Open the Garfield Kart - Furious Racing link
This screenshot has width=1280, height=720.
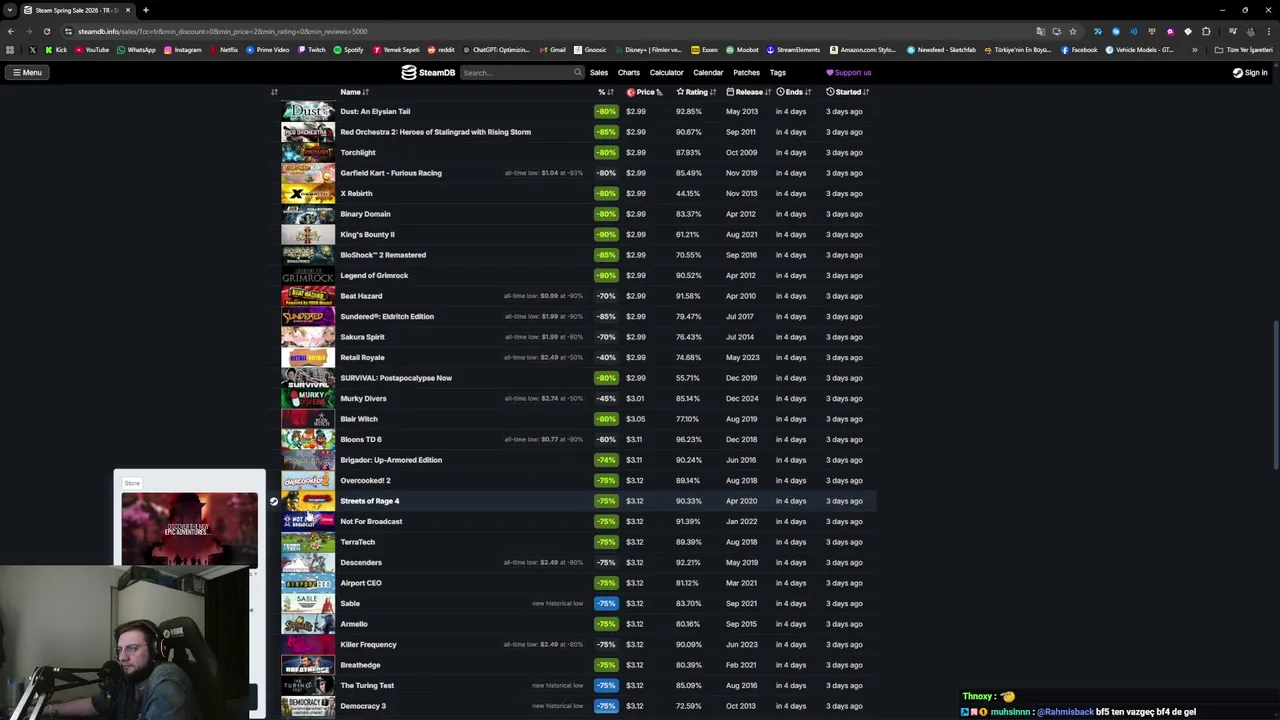pyautogui.click(x=390, y=173)
